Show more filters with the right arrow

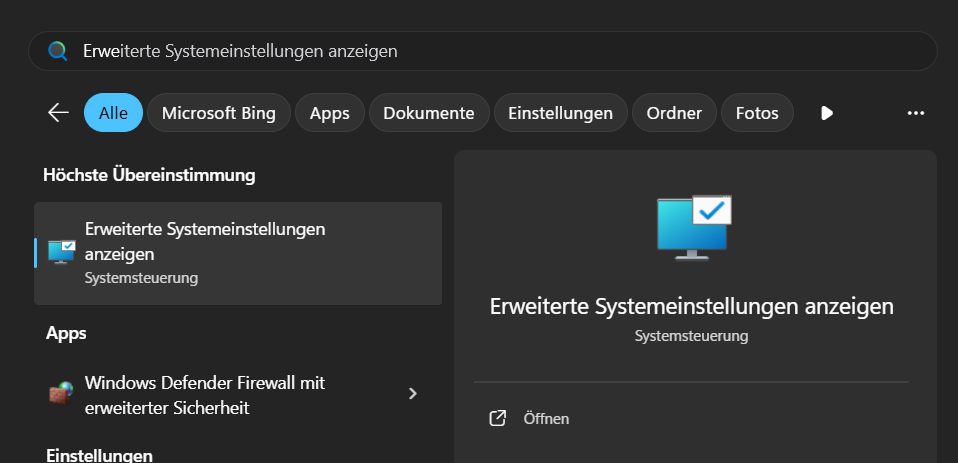coord(827,113)
